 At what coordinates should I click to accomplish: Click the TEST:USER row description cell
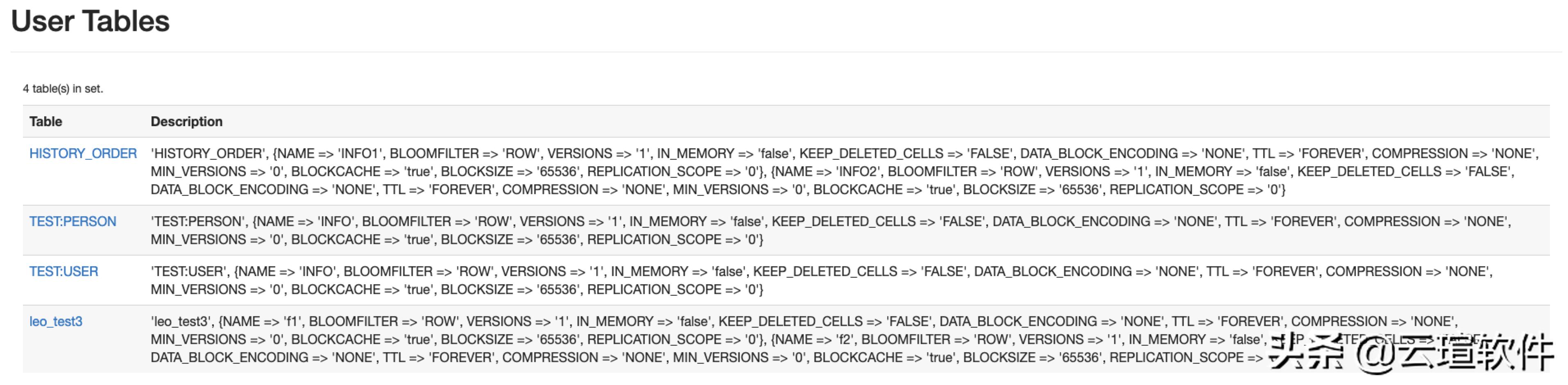[x=821, y=281]
